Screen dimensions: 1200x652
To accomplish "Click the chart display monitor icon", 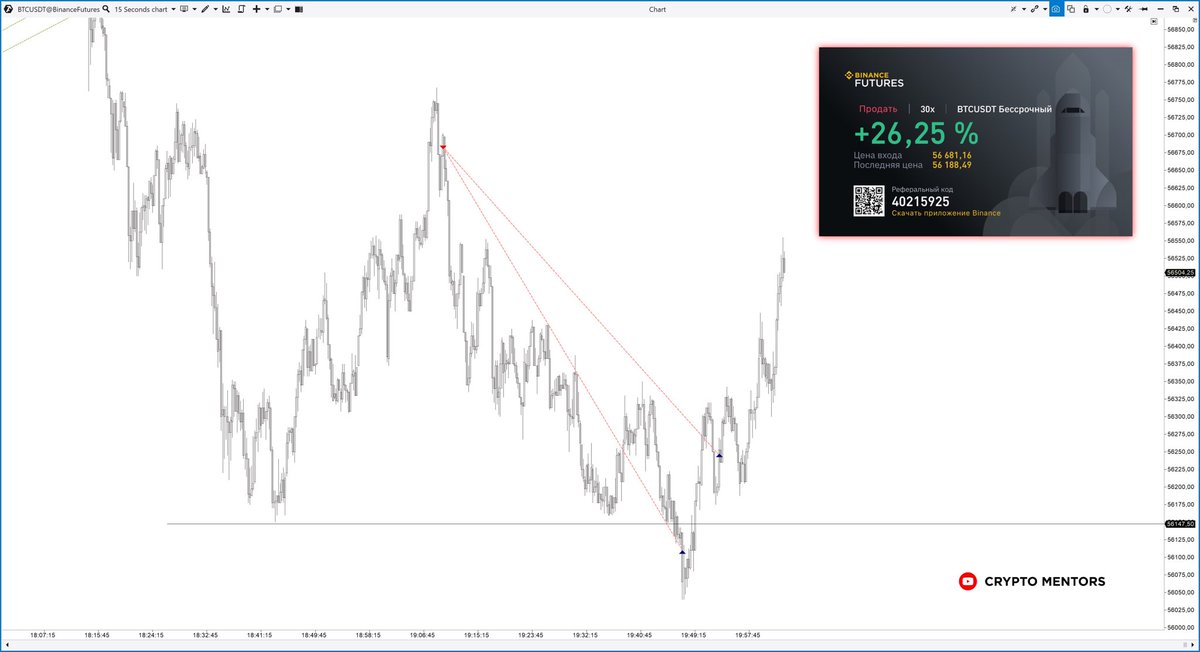I will [184, 9].
